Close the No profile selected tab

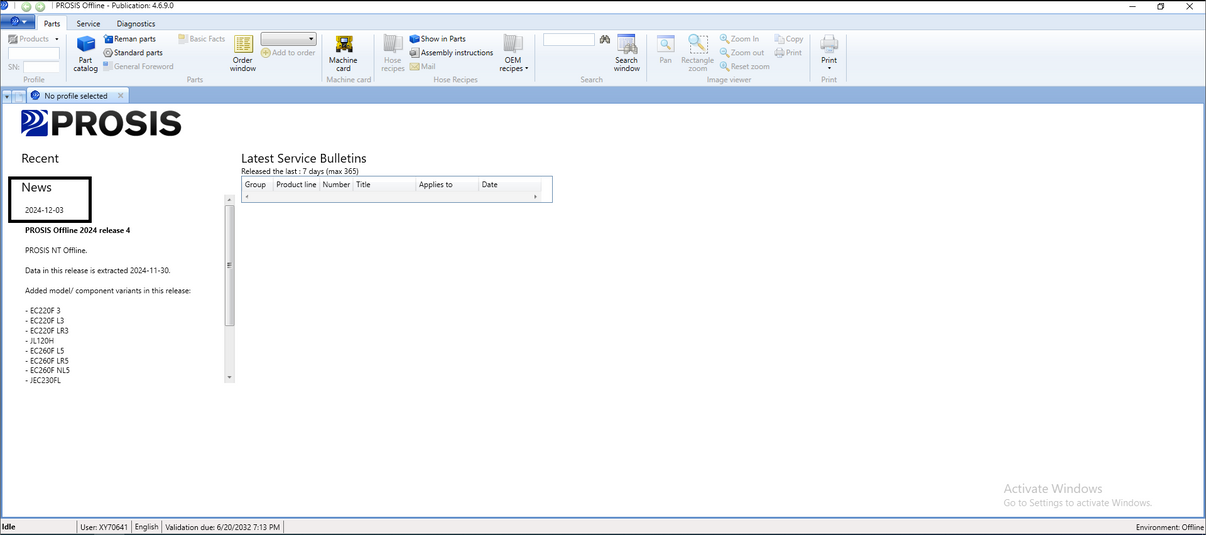click(121, 96)
